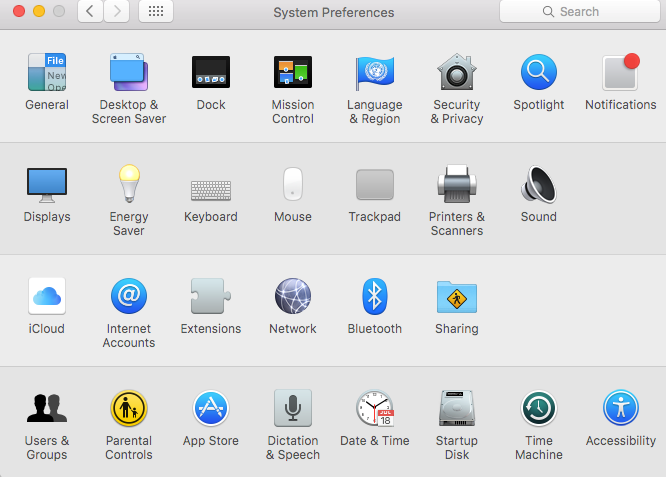Minimize the window with yellow button

(39, 11)
